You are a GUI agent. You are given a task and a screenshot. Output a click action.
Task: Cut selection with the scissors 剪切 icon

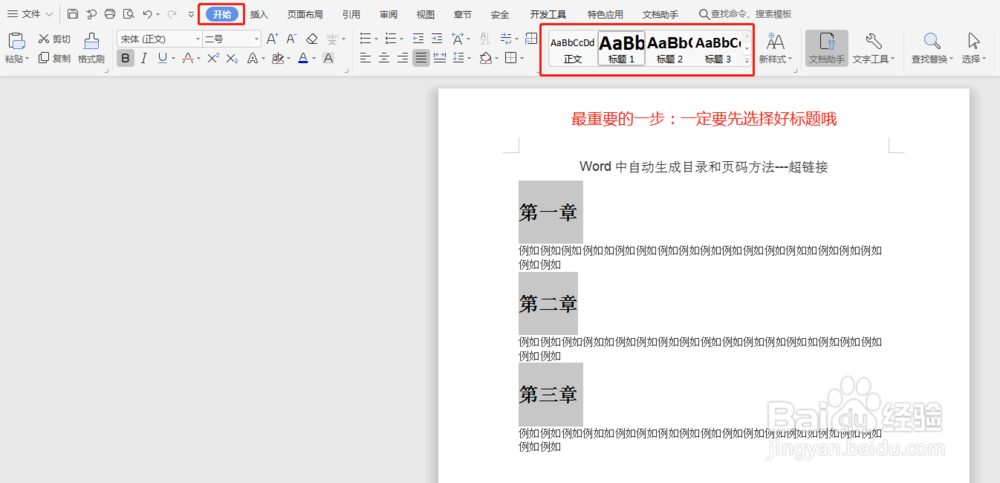pos(54,39)
